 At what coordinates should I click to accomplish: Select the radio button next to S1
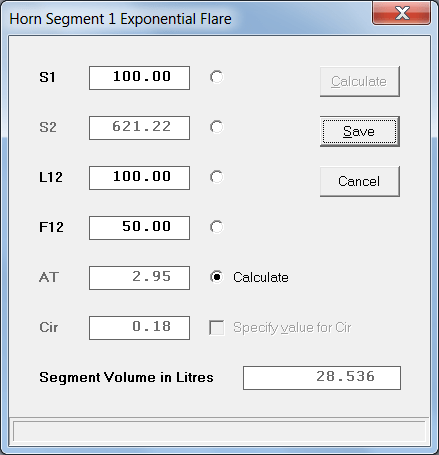[217, 77]
